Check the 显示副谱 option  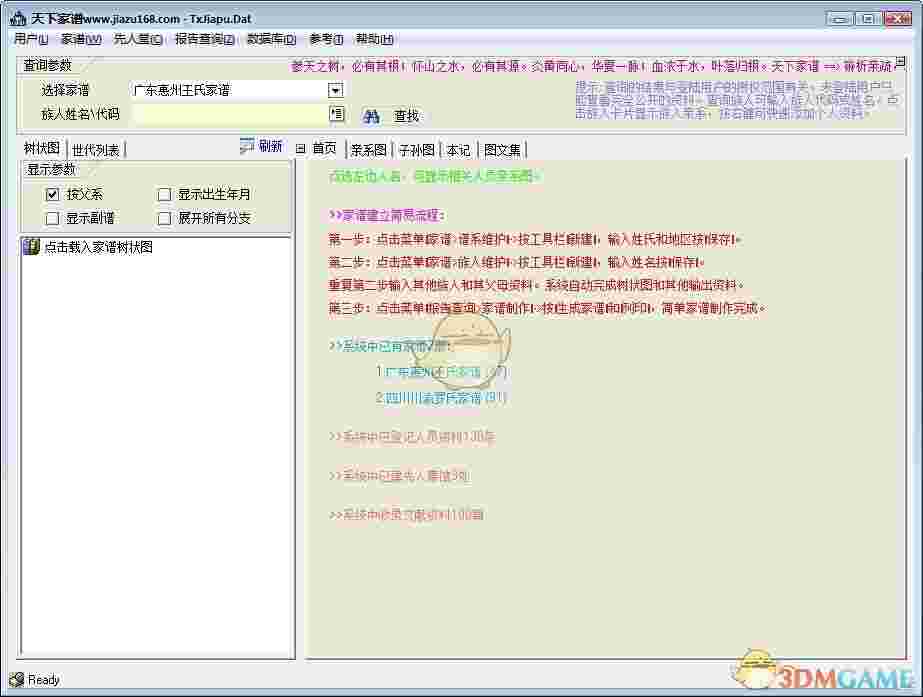pyautogui.click(x=53, y=218)
